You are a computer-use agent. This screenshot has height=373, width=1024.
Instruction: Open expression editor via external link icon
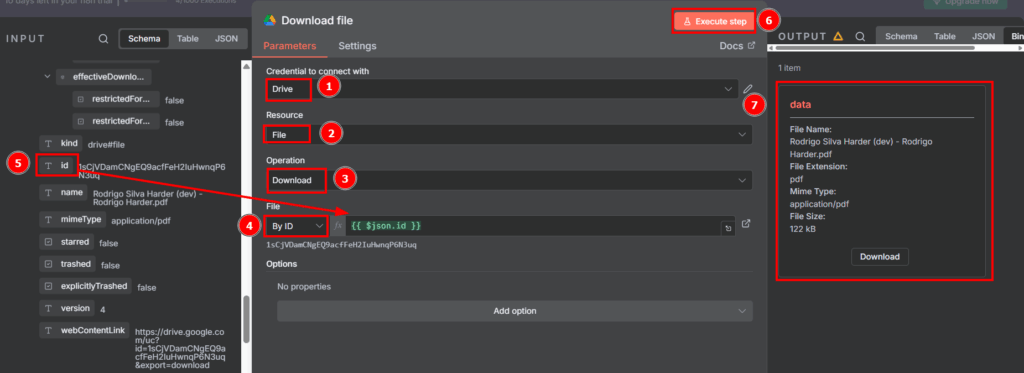click(746, 223)
